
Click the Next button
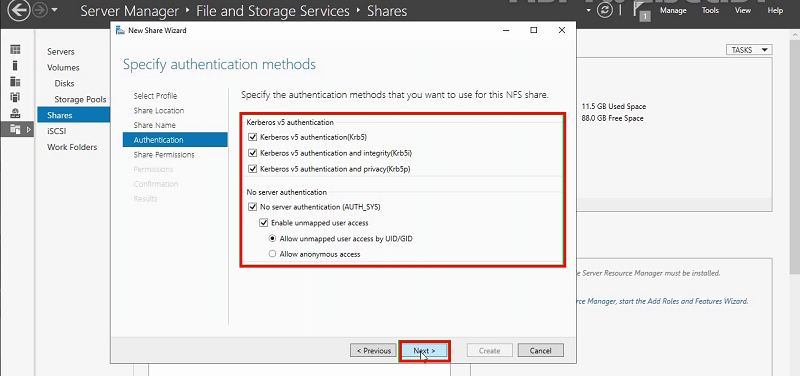[x=424, y=351]
